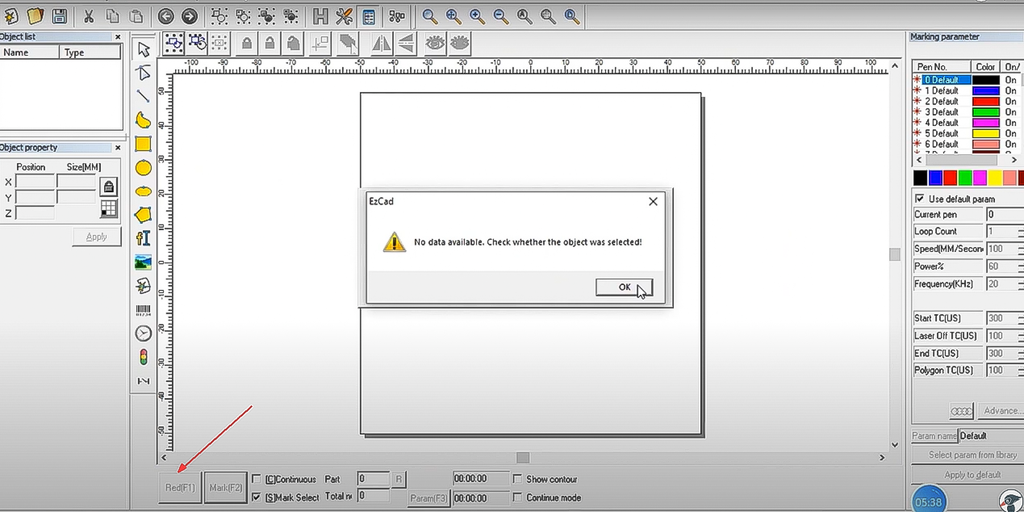
Task: Enable the Show contour checkbox
Action: pyautogui.click(x=518, y=479)
